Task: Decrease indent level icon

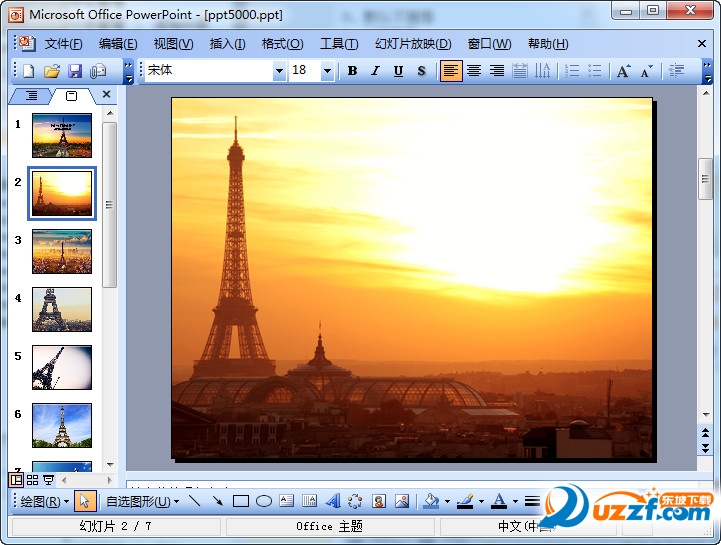Action: point(676,71)
